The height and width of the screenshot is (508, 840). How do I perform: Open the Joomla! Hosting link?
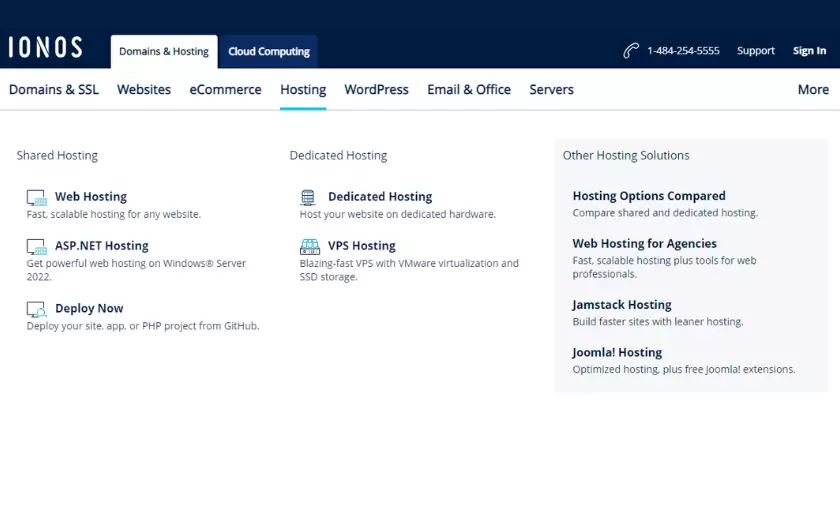click(x=617, y=353)
